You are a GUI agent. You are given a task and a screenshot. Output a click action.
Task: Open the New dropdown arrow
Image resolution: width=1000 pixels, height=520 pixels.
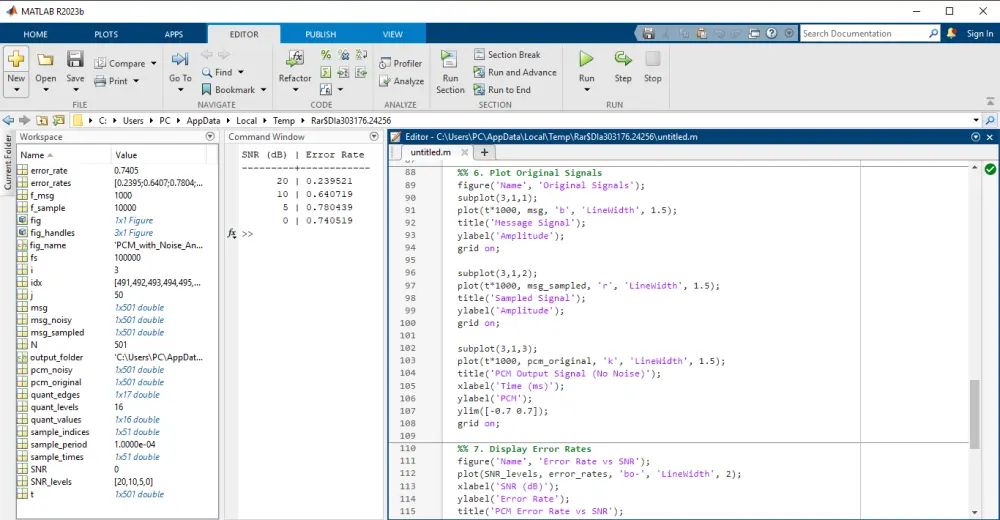[16, 90]
